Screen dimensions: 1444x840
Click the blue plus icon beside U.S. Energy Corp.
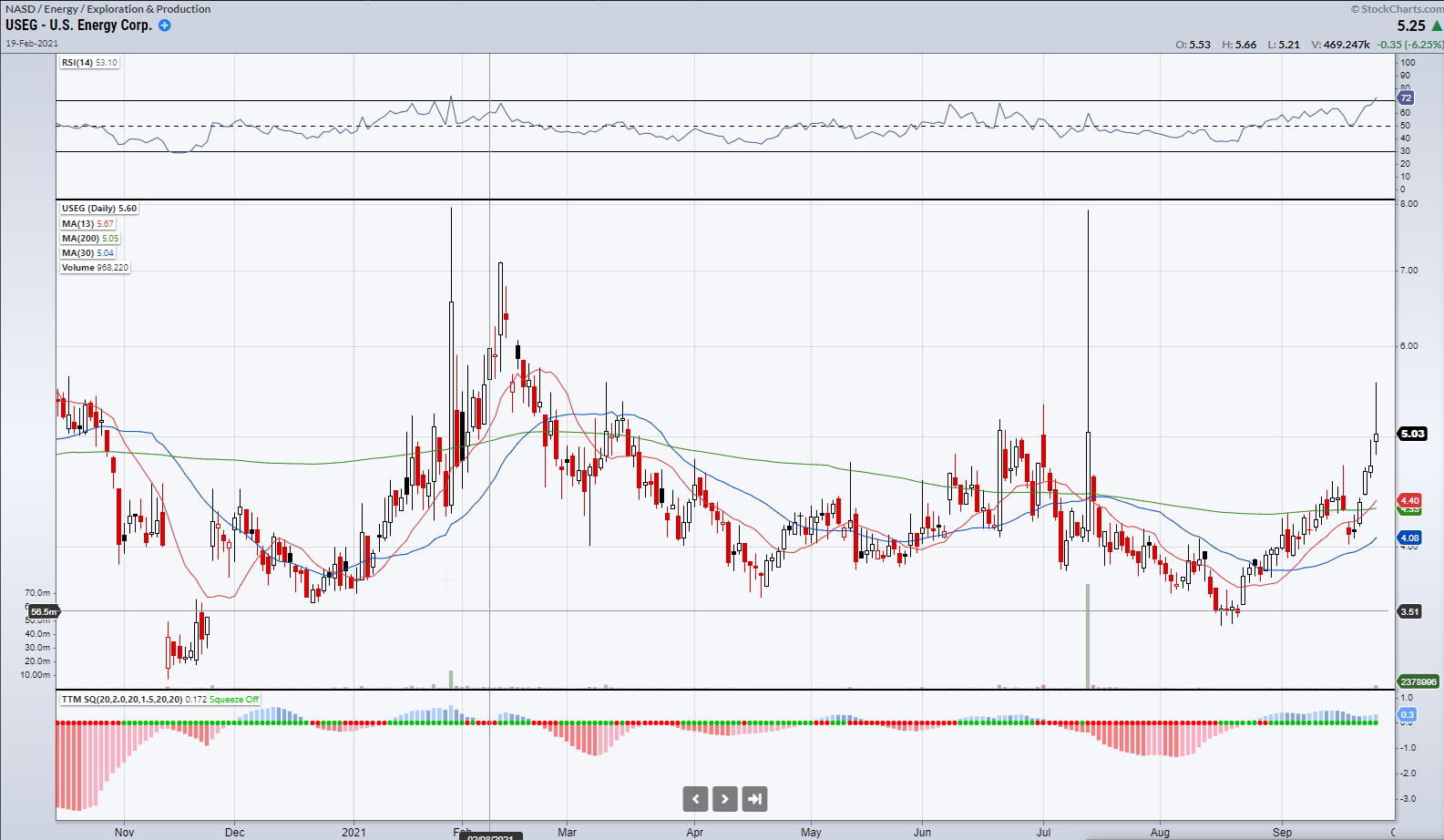click(x=165, y=26)
